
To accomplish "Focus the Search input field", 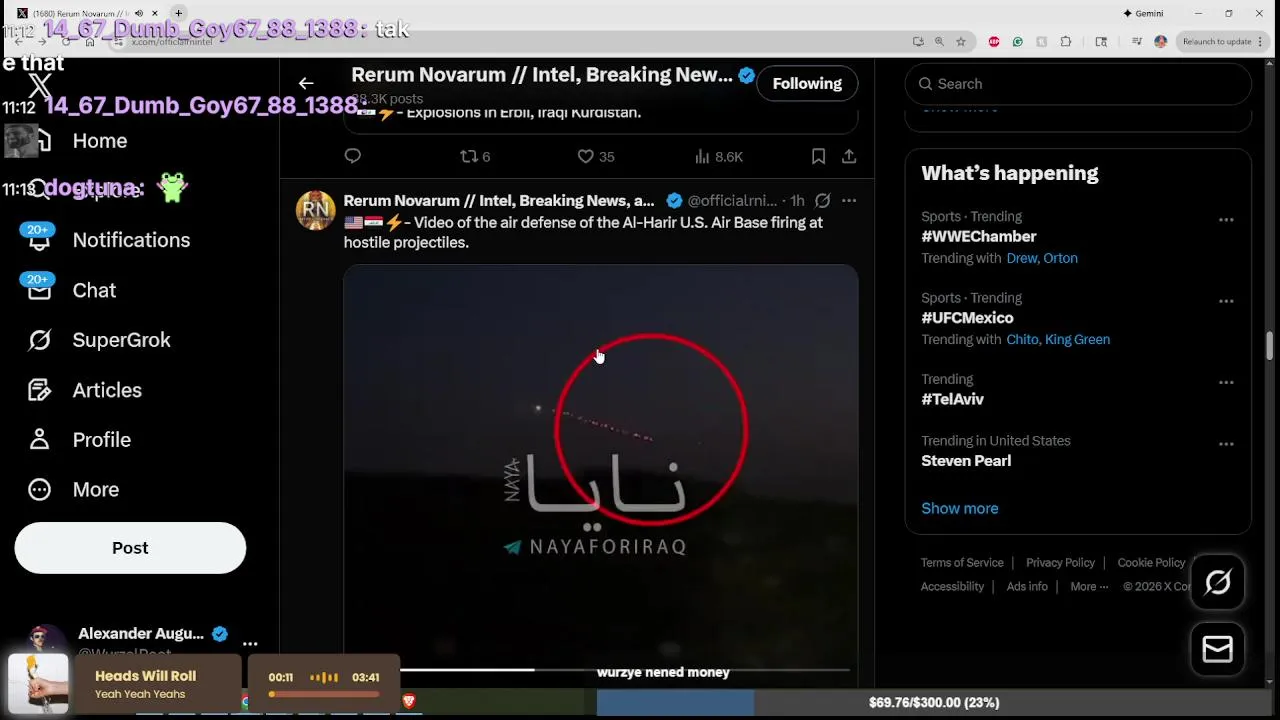I will 1078,84.
